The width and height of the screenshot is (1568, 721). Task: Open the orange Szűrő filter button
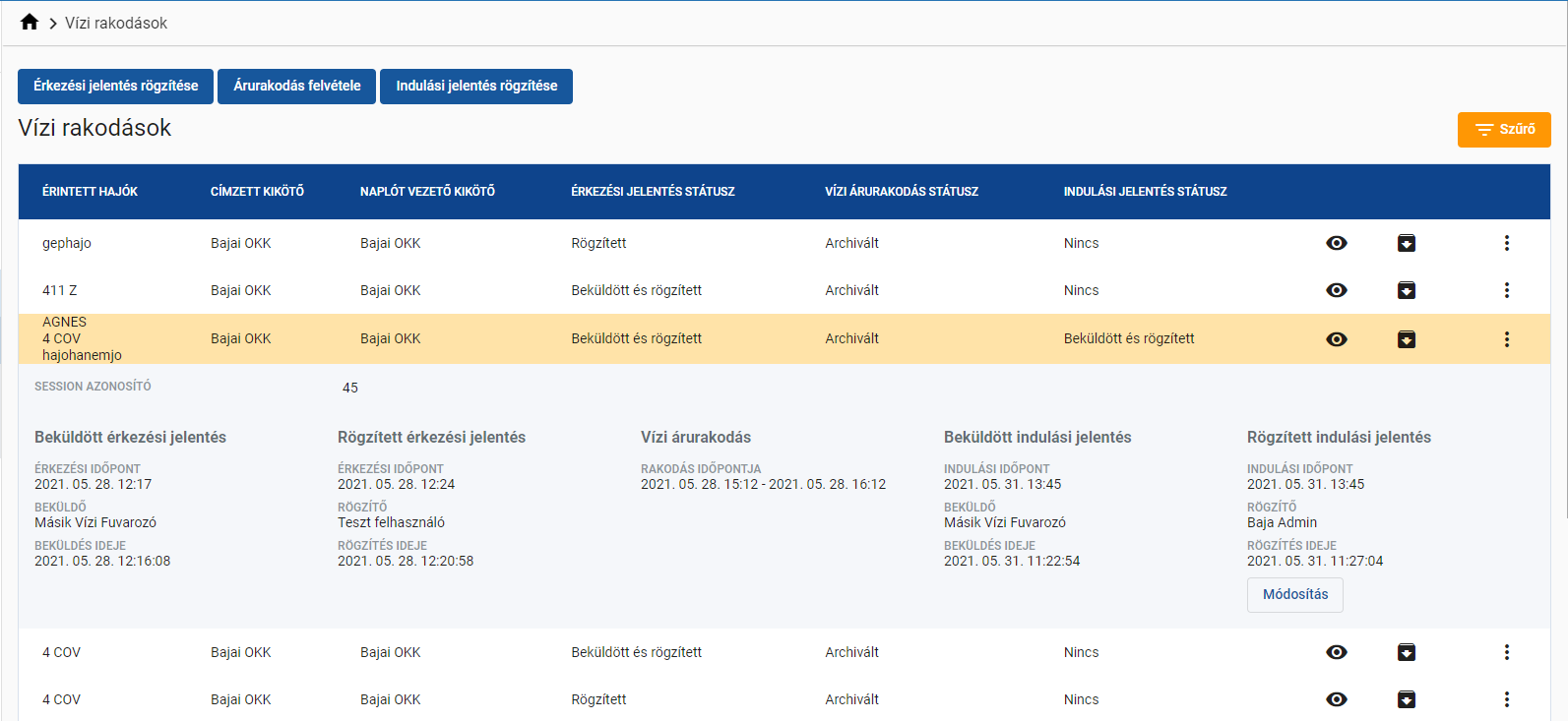(x=1503, y=130)
